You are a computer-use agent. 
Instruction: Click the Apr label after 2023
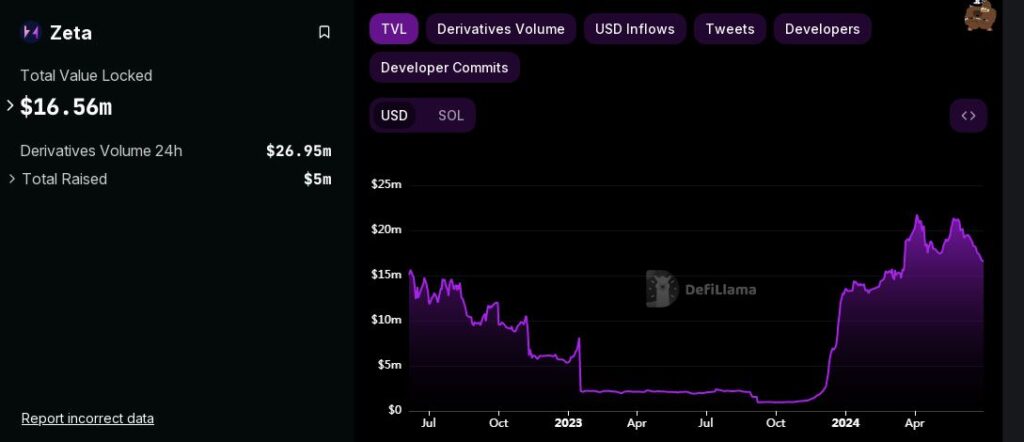pos(637,423)
